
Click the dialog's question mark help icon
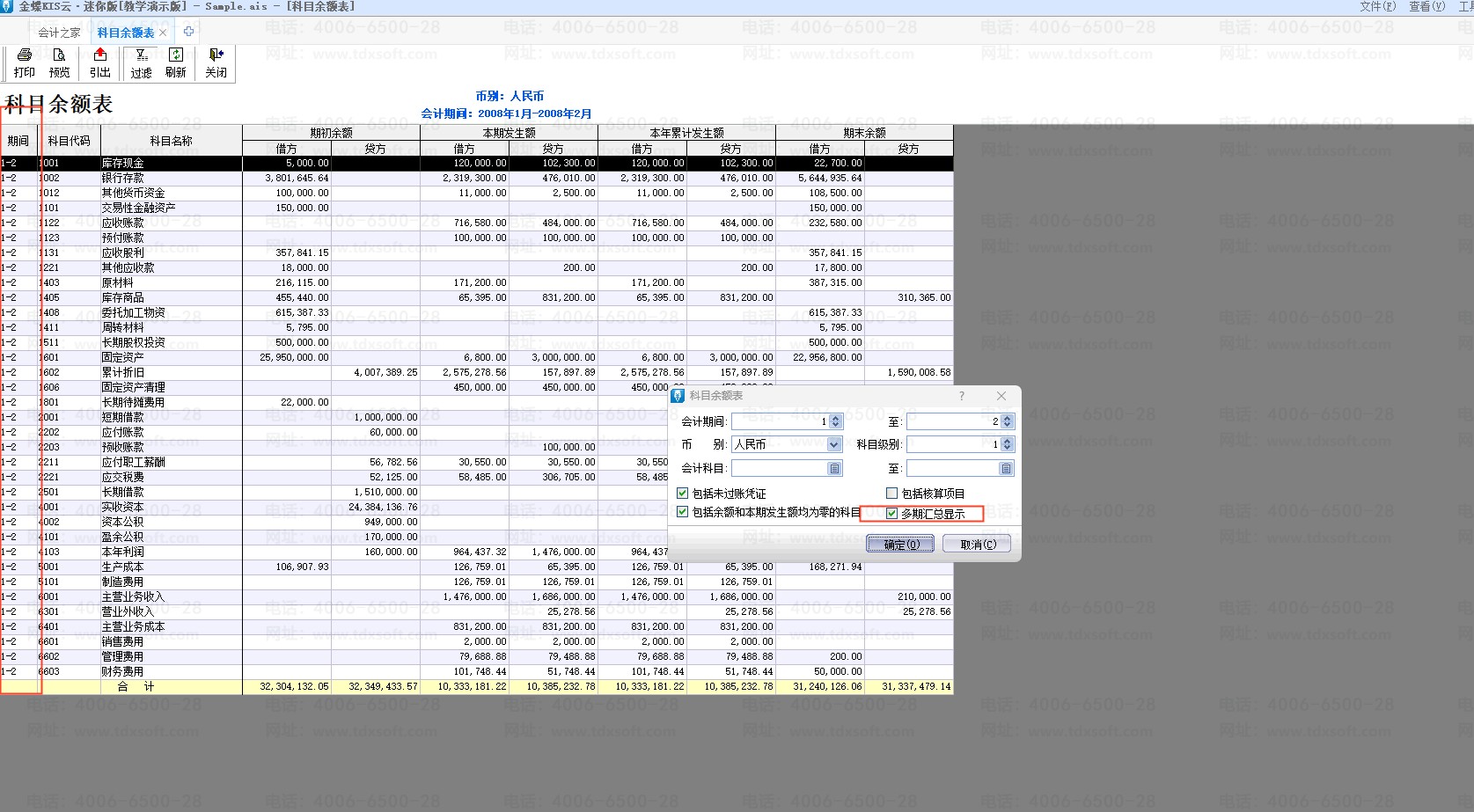click(961, 396)
